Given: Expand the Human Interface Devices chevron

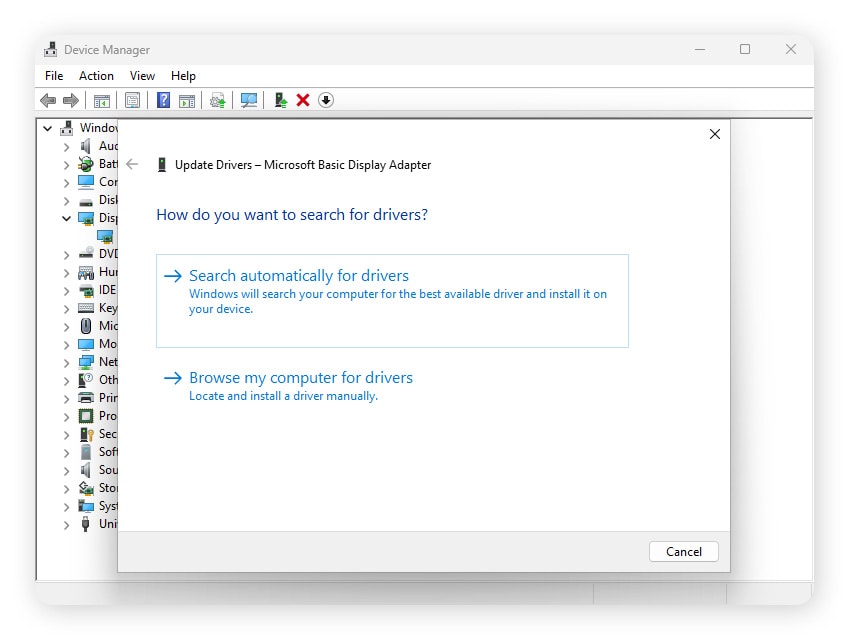Looking at the screenshot, I should [x=66, y=273].
